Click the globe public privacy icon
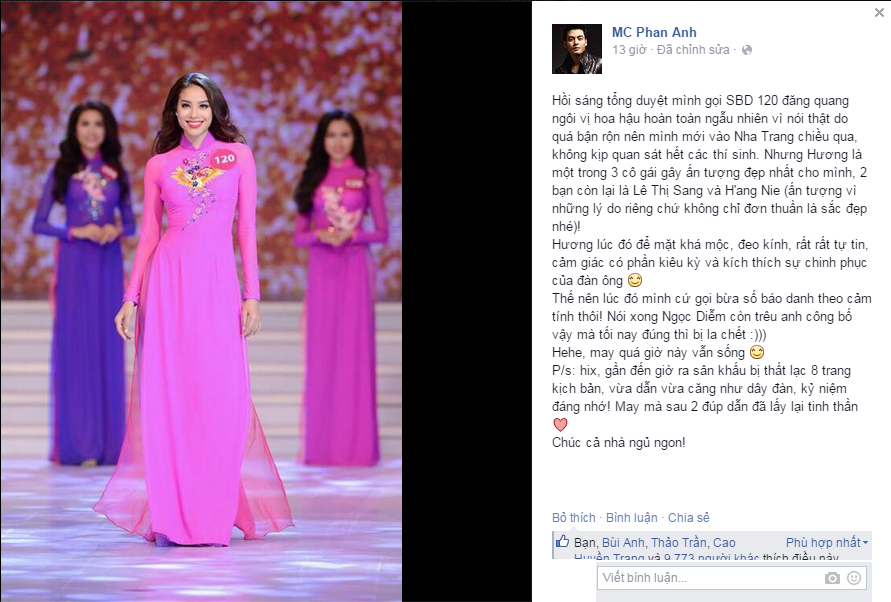This screenshot has height=602, width=891. coord(747,50)
